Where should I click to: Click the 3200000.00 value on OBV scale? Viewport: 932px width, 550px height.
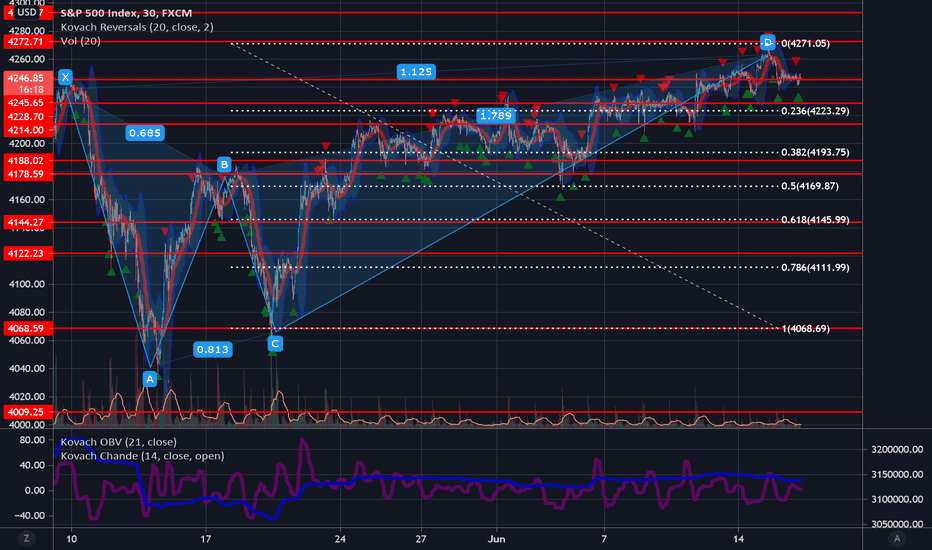(897, 450)
